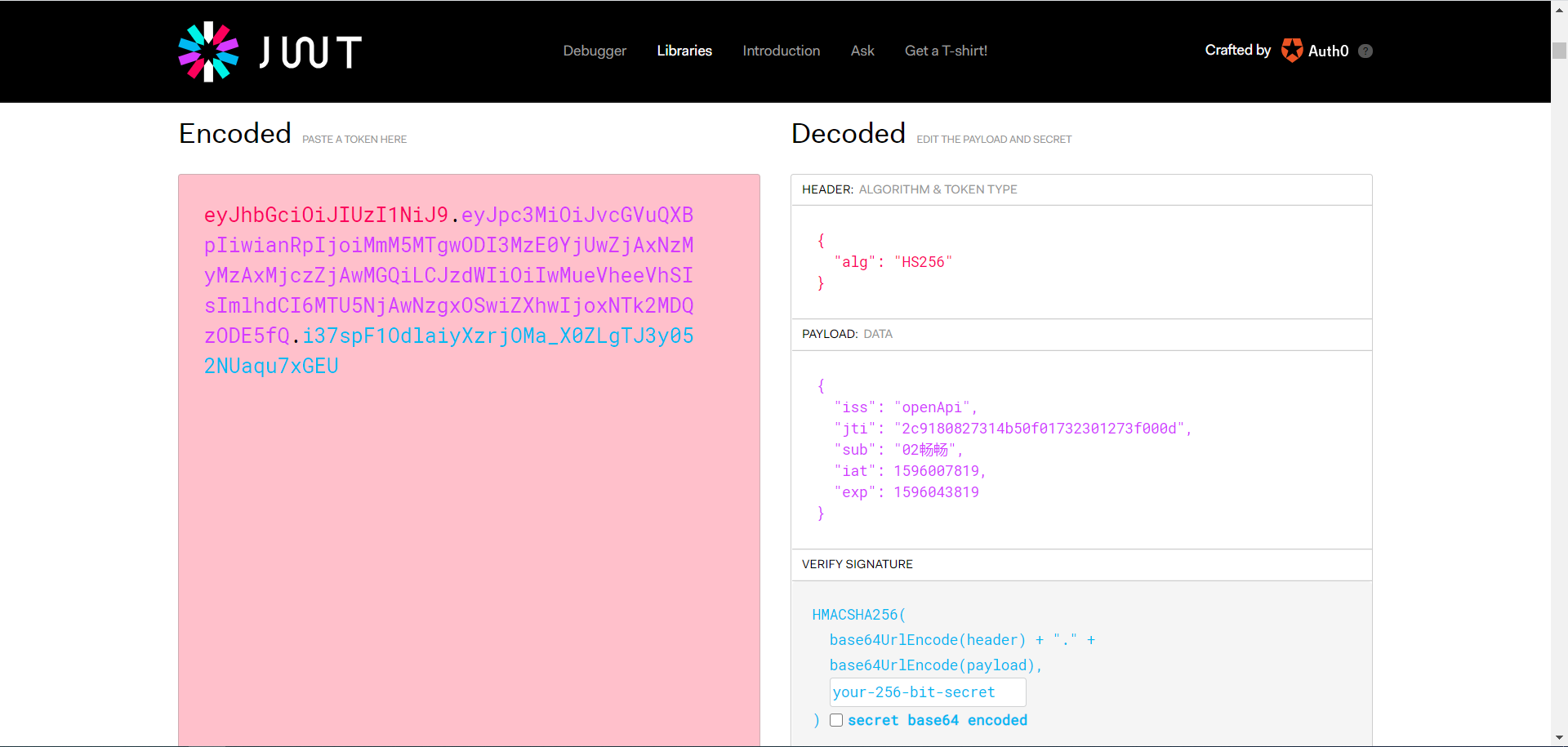Viewport: 1568px width, 747px height.
Task: Click the HMACSHA256( text
Action: point(859,615)
